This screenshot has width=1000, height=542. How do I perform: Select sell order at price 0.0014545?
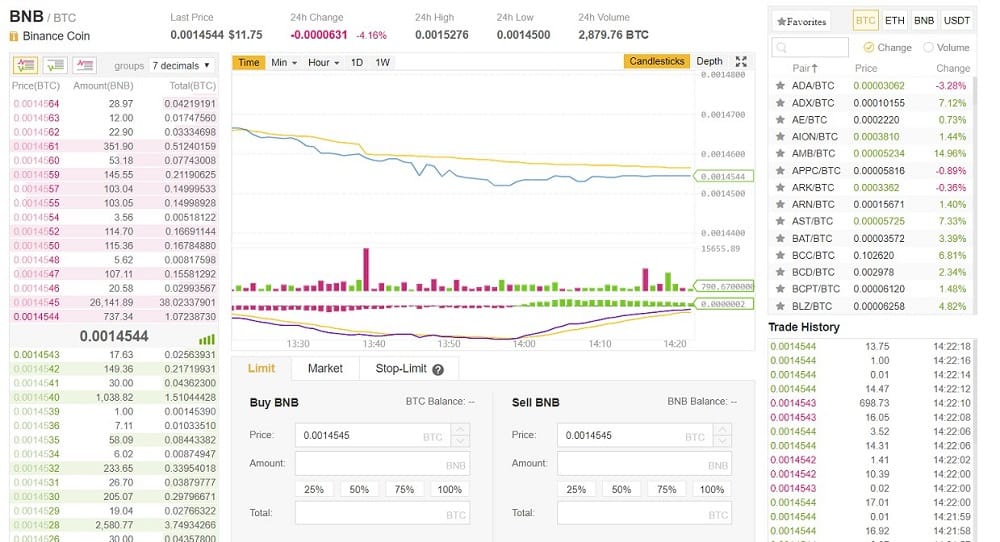point(114,302)
